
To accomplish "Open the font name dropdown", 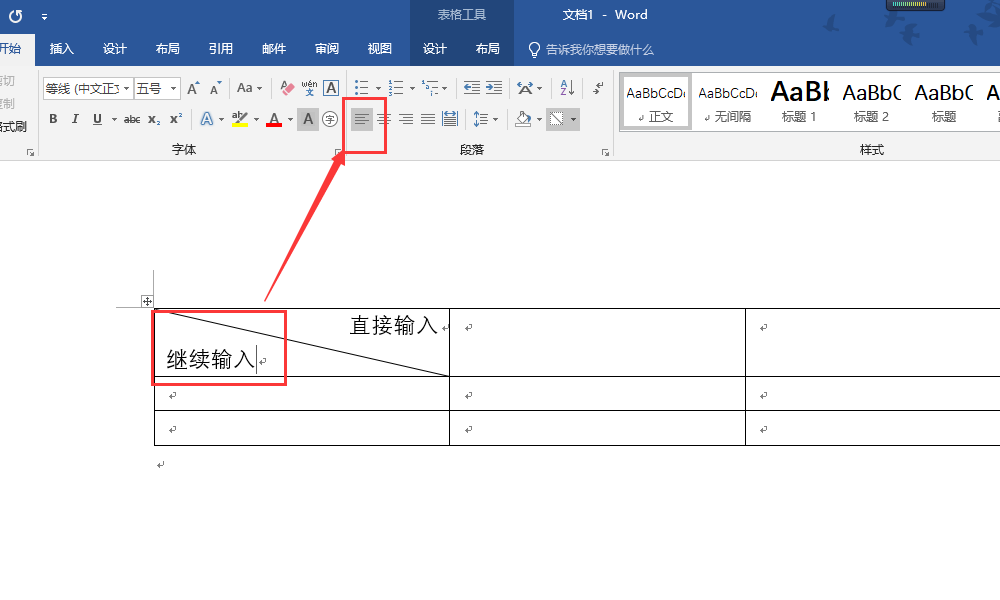I will (x=126, y=88).
